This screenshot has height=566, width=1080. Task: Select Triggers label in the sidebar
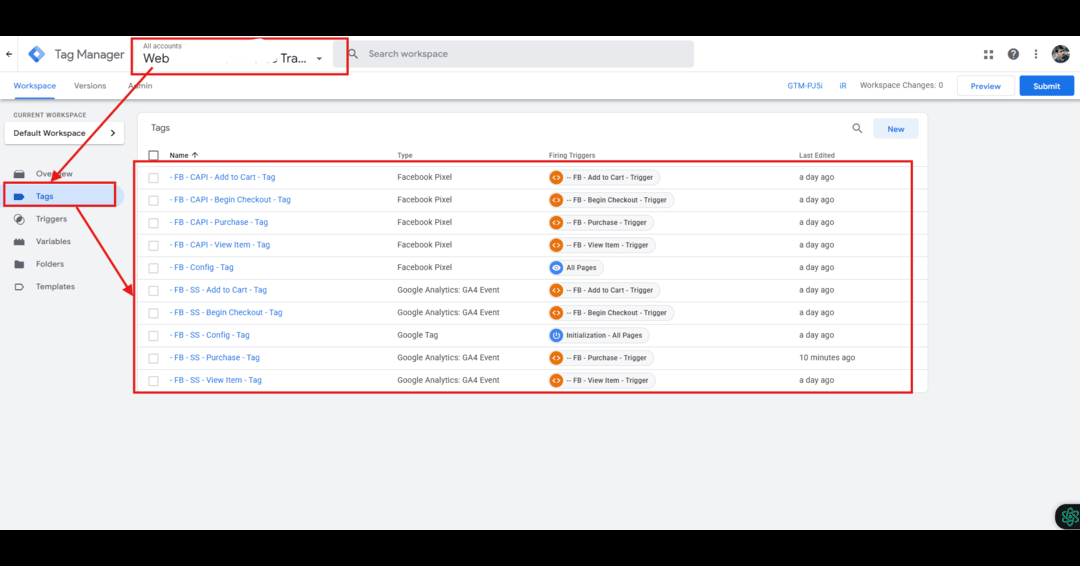coord(52,219)
